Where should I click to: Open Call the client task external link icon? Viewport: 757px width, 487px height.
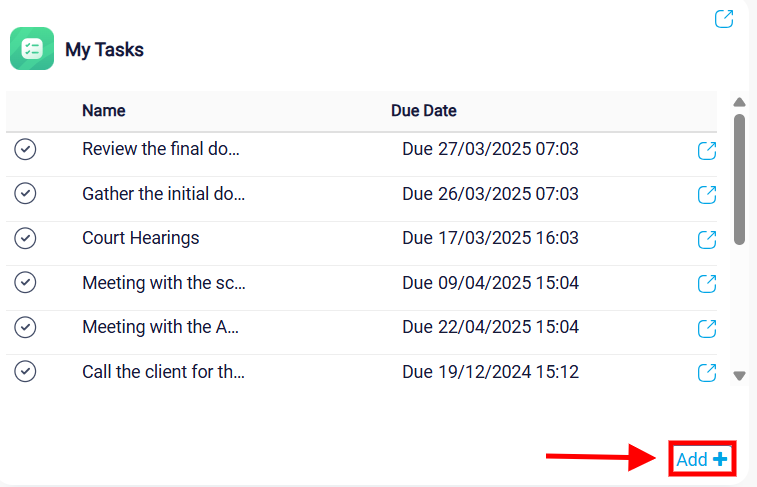tap(707, 373)
